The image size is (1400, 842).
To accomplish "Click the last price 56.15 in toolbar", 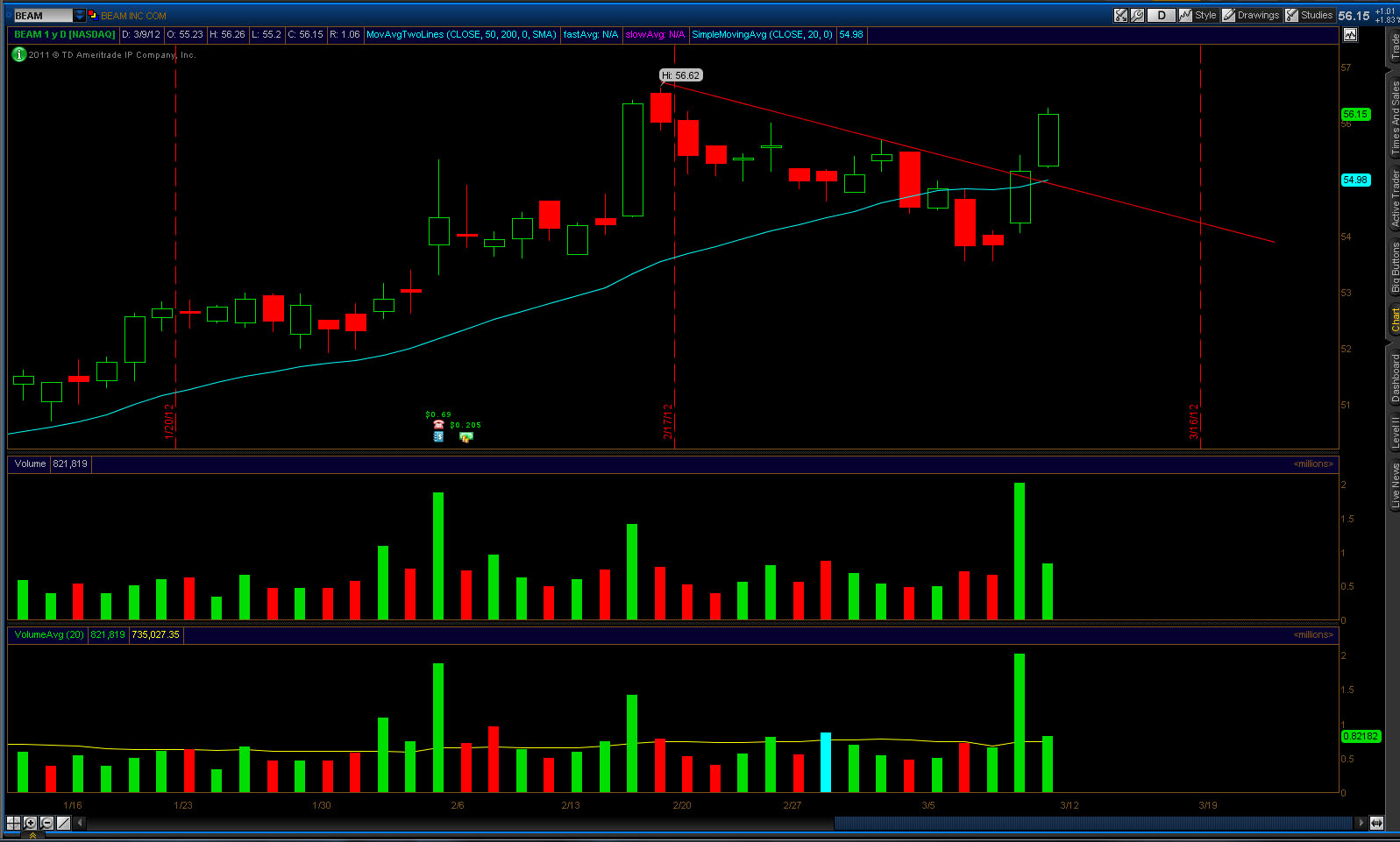I will tap(1354, 16).
